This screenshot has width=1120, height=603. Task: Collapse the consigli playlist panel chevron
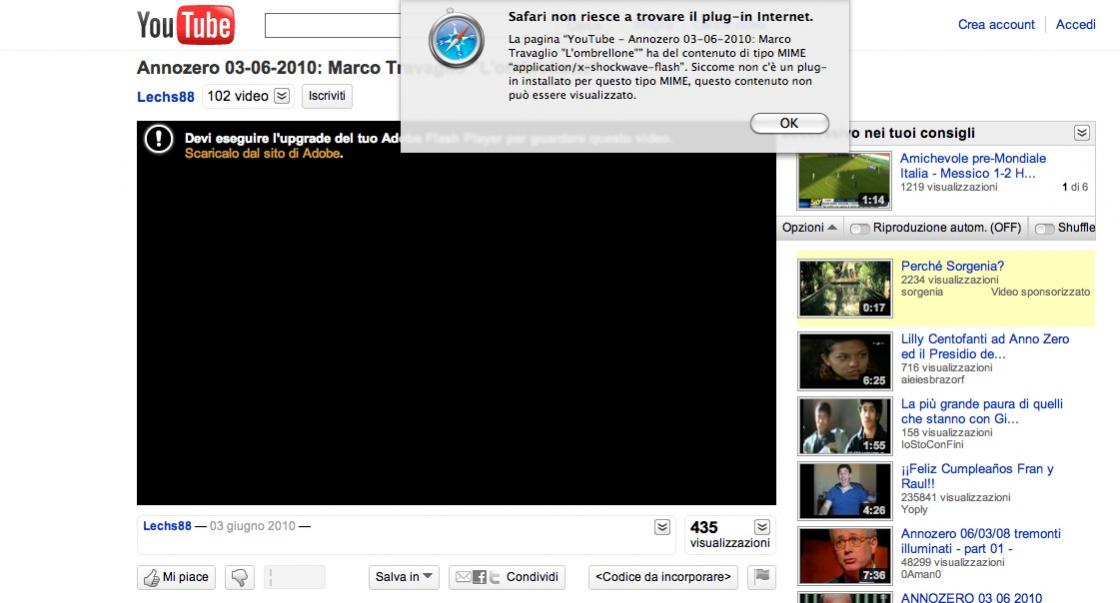tap(1082, 133)
